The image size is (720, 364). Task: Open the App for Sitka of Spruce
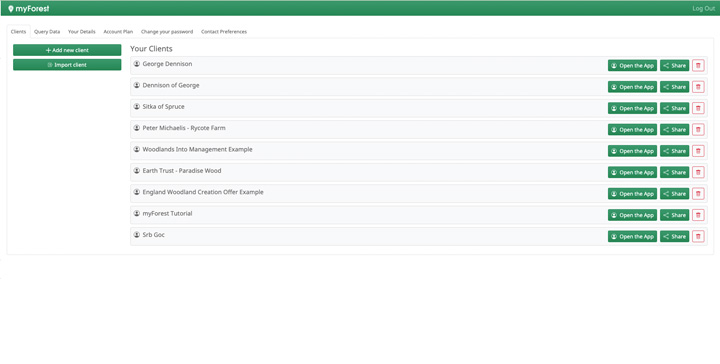(x=632, y=108)
